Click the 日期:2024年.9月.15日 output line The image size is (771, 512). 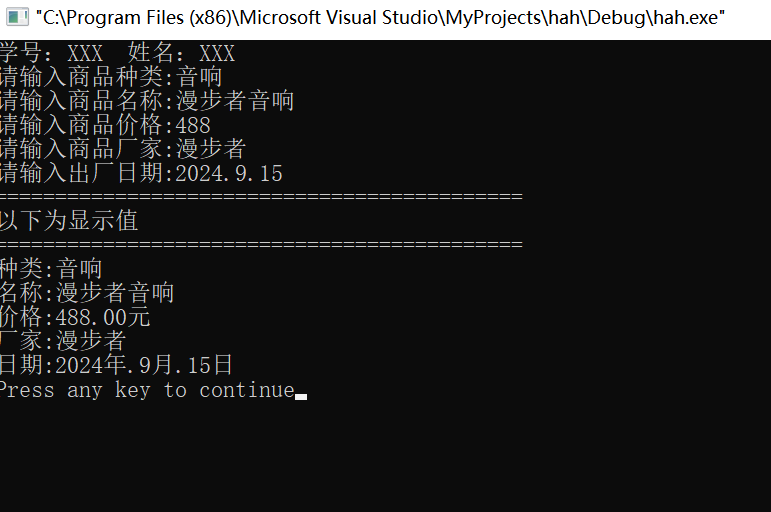pyautogui.click(x=116, y=365)
